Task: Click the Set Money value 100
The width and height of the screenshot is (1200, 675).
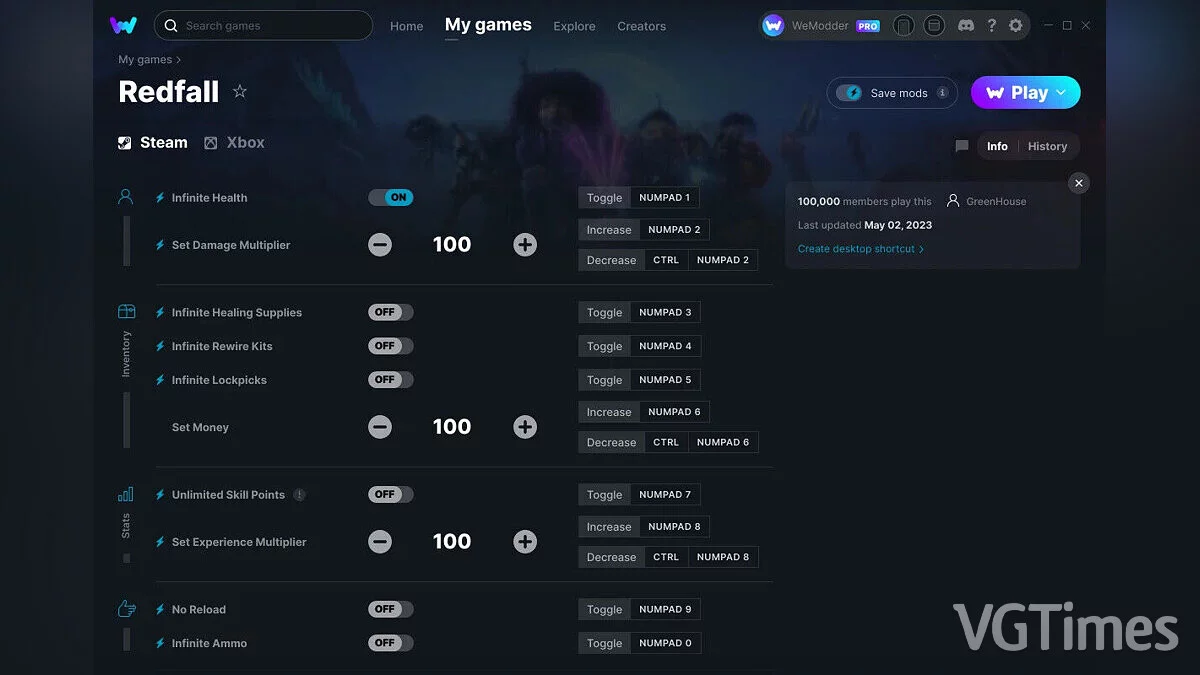Action: 452,427
